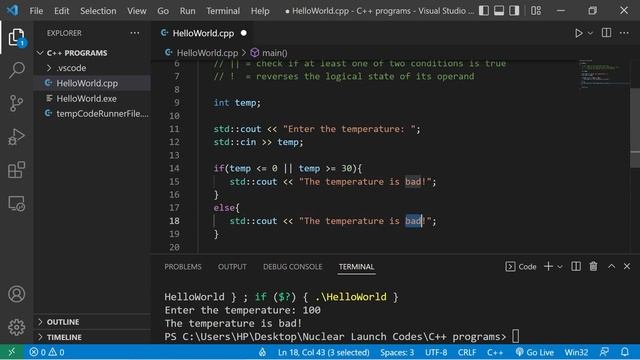Toggle the bottom panel layout
Screen dimensions: 640x360
499,11
